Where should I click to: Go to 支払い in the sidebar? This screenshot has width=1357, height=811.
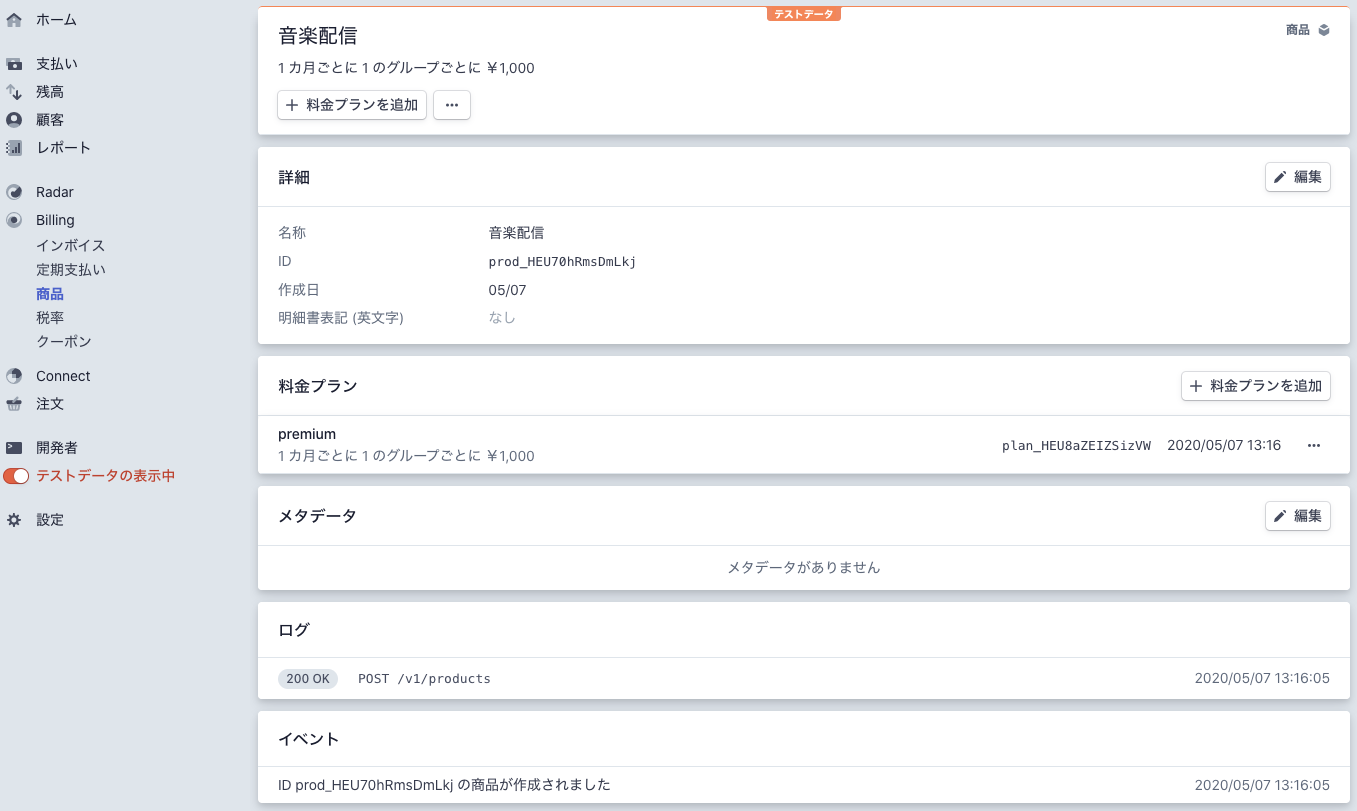(57, 64)
